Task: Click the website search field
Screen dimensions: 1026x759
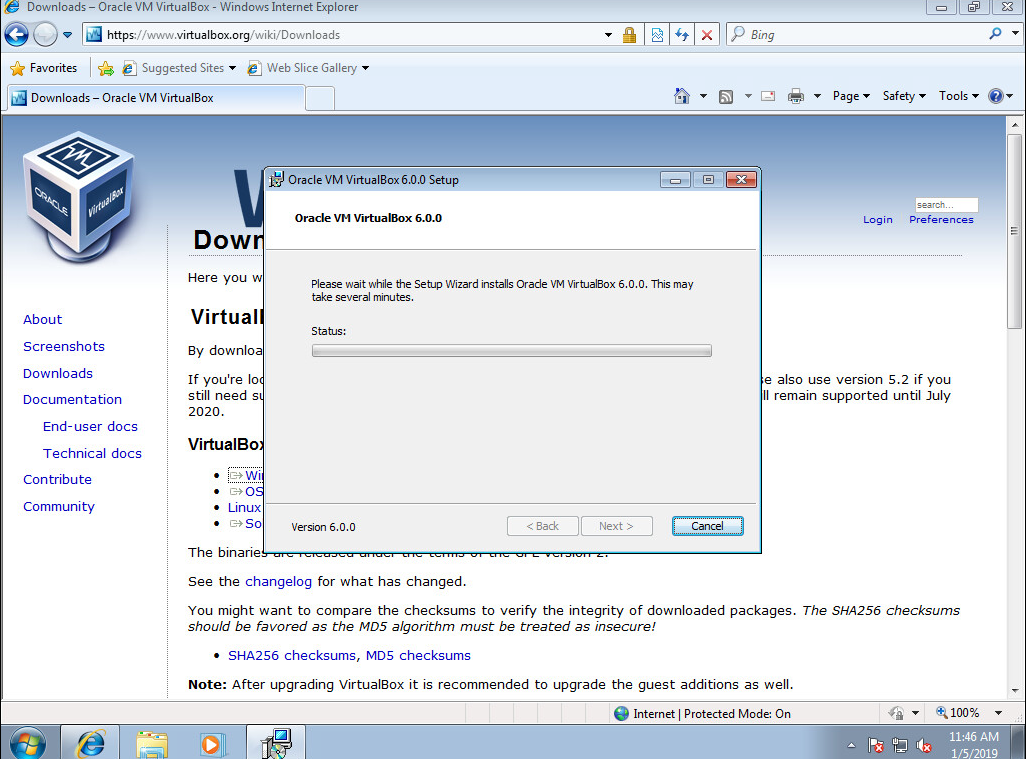Action: point(946,205)
